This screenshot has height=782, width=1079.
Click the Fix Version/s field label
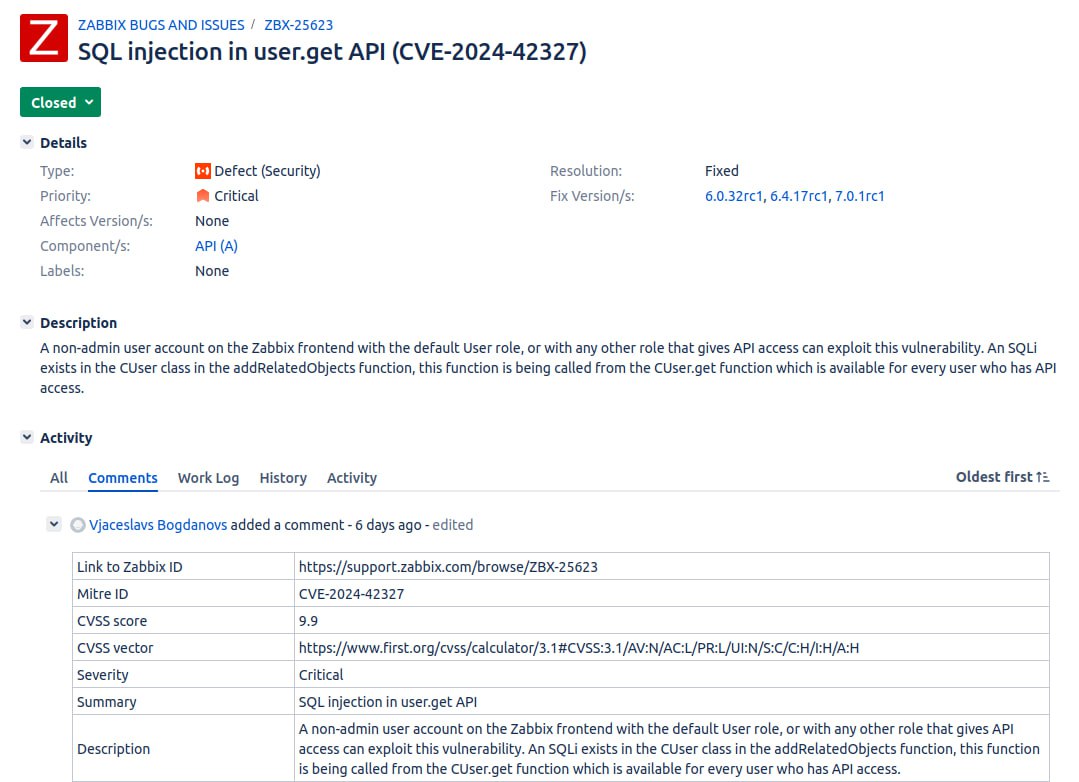(592, 196)
